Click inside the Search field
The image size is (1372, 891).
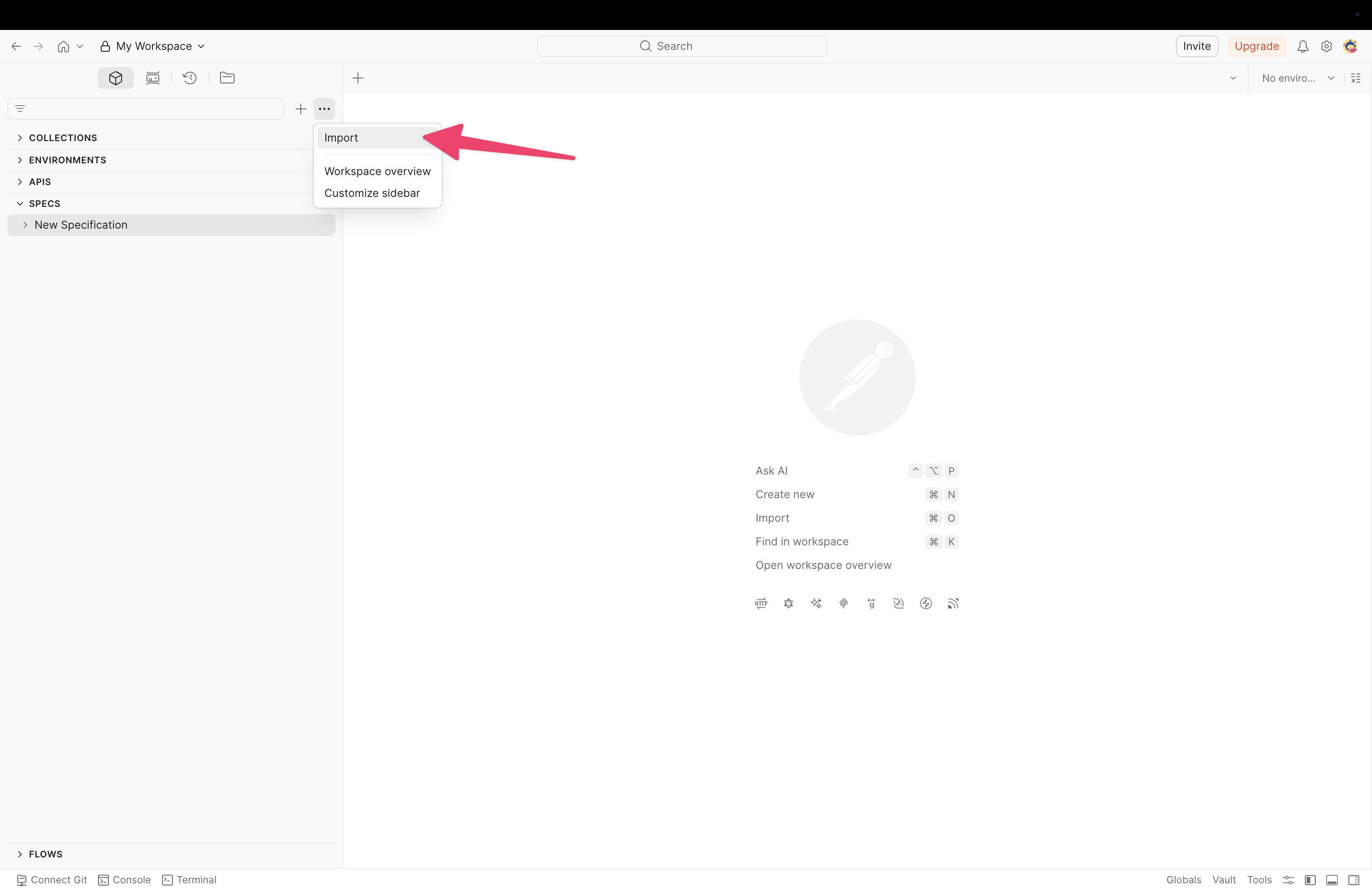coord(682,46)
